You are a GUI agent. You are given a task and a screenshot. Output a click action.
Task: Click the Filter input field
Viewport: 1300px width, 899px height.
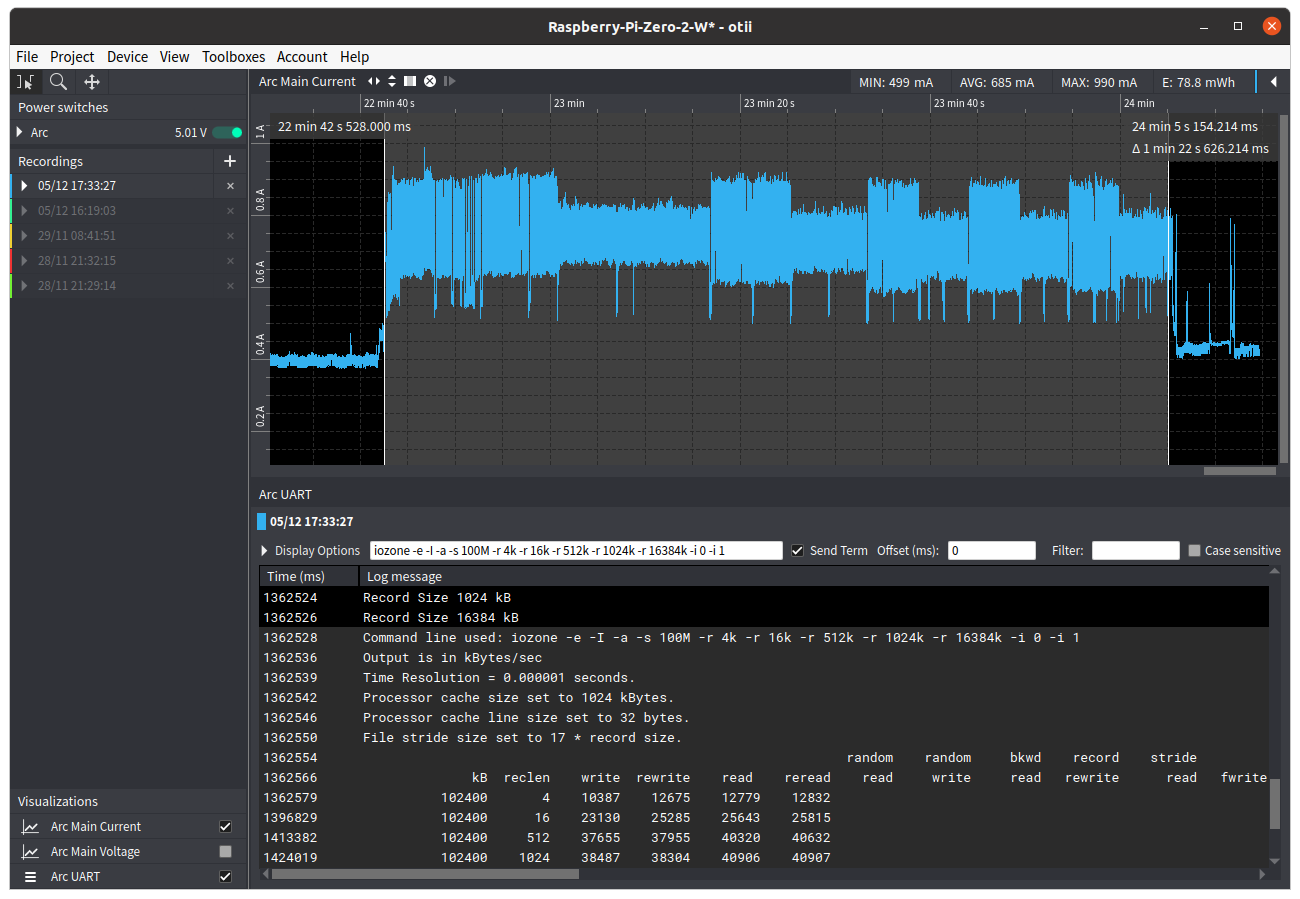[x=1136, y=550]
